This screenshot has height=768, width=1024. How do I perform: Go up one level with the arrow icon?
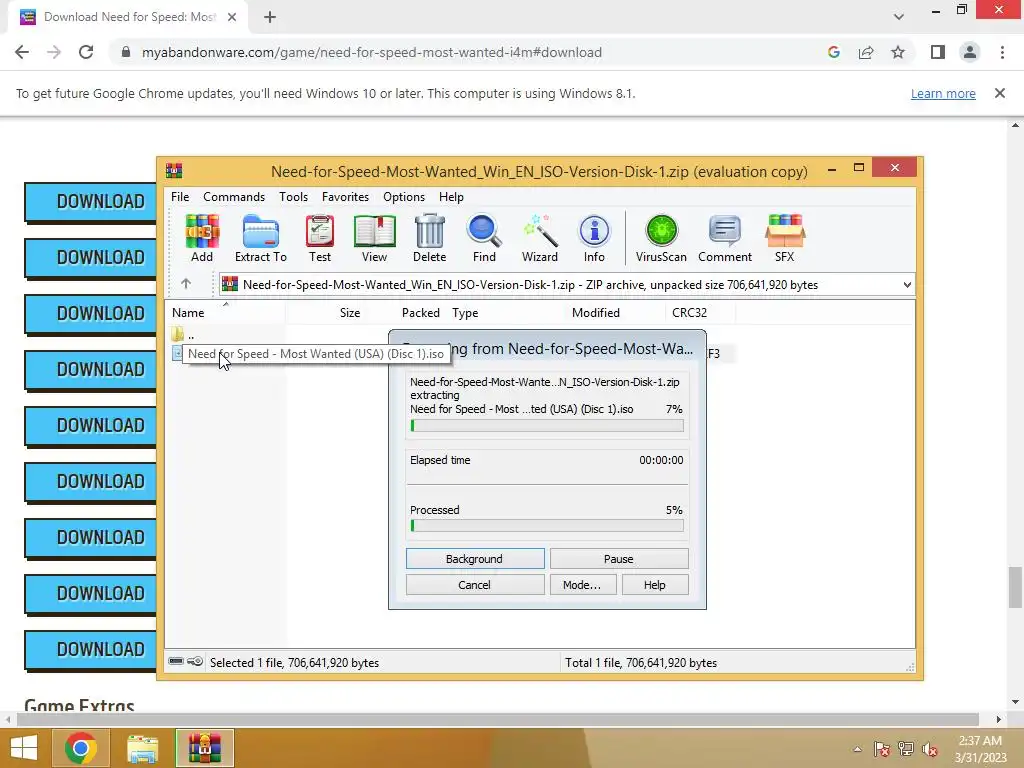click(185, 283)
